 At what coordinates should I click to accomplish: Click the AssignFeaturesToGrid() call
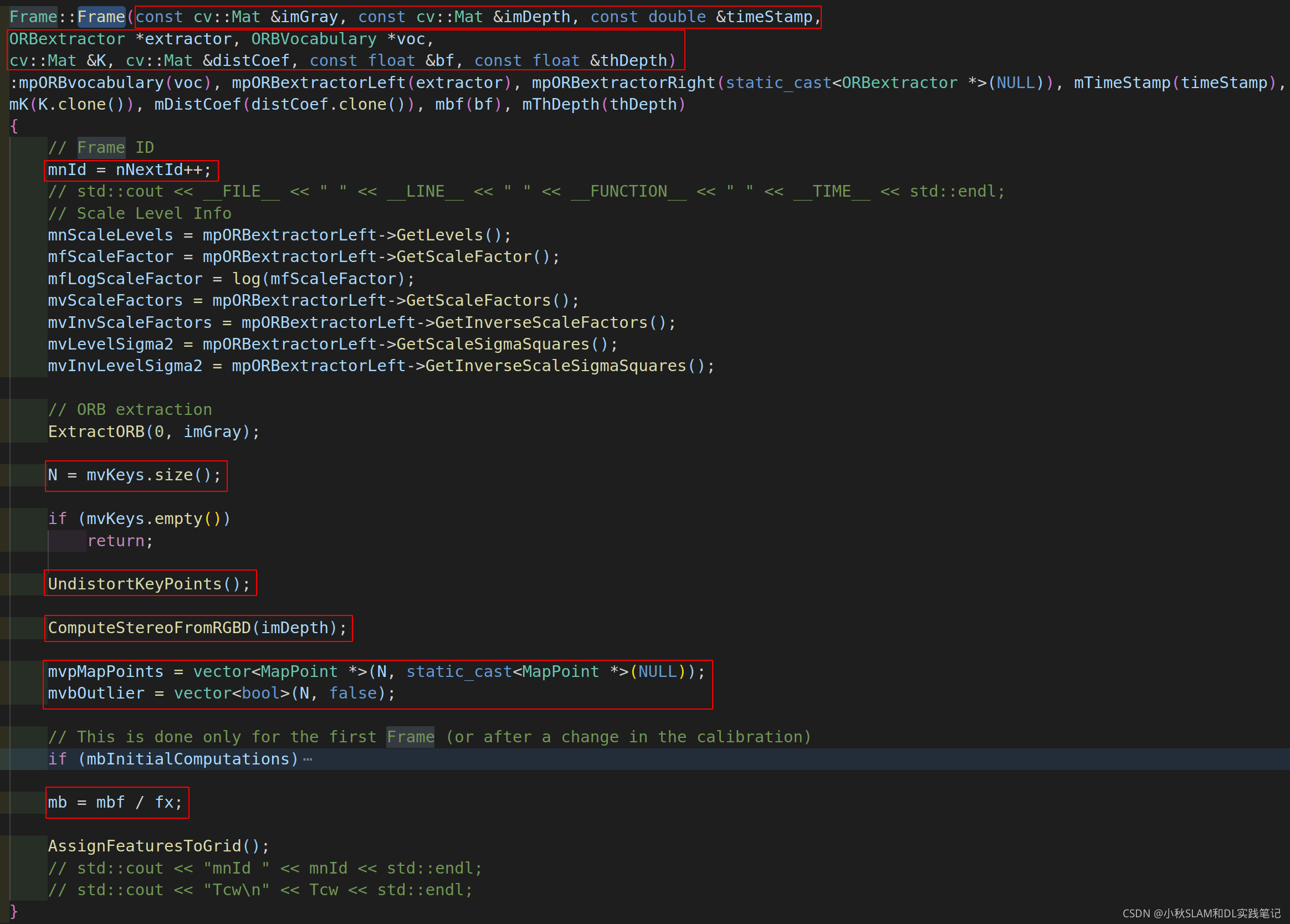click(158, 846)
